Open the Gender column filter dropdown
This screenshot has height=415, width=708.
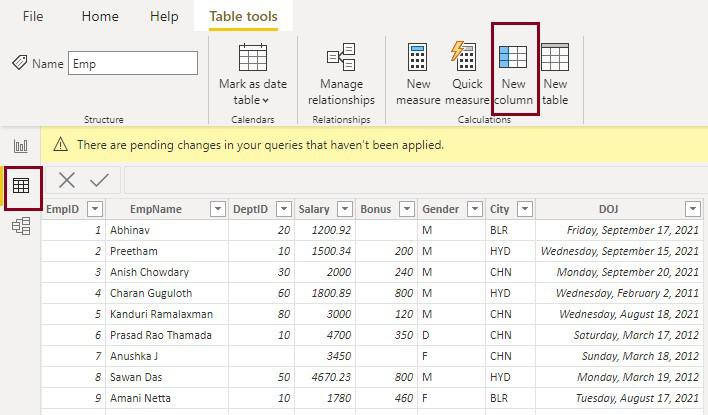click(475, 209)
